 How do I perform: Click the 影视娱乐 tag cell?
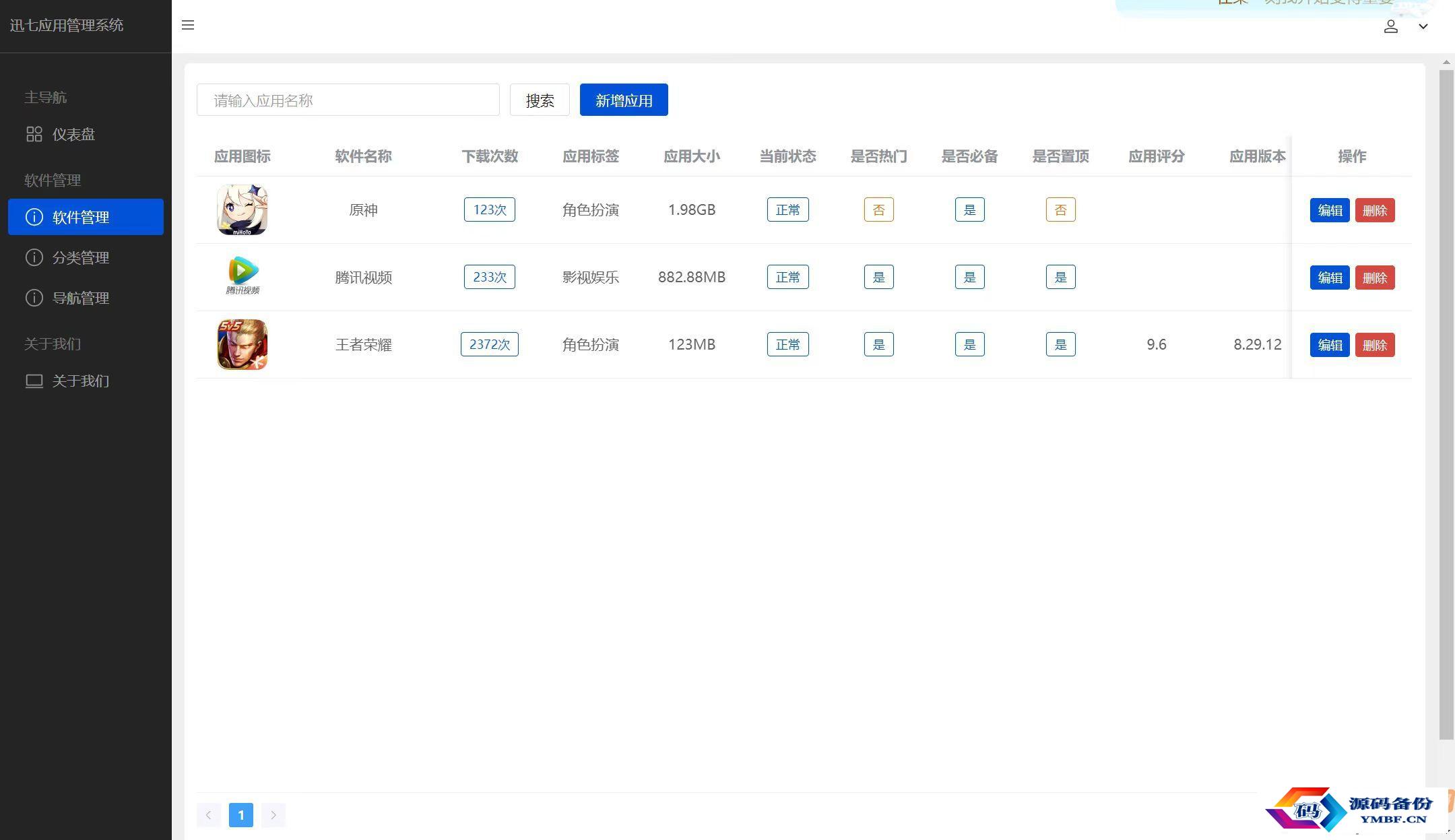[591, 277]
